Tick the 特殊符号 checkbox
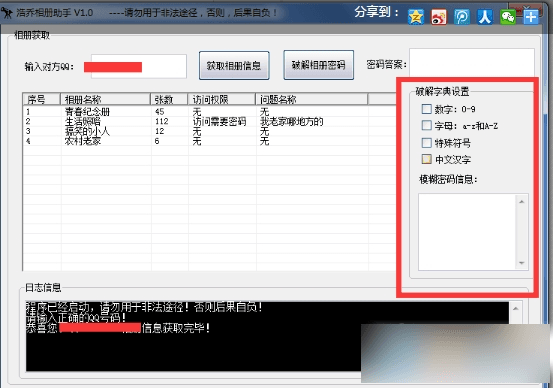 pos(426,143)
